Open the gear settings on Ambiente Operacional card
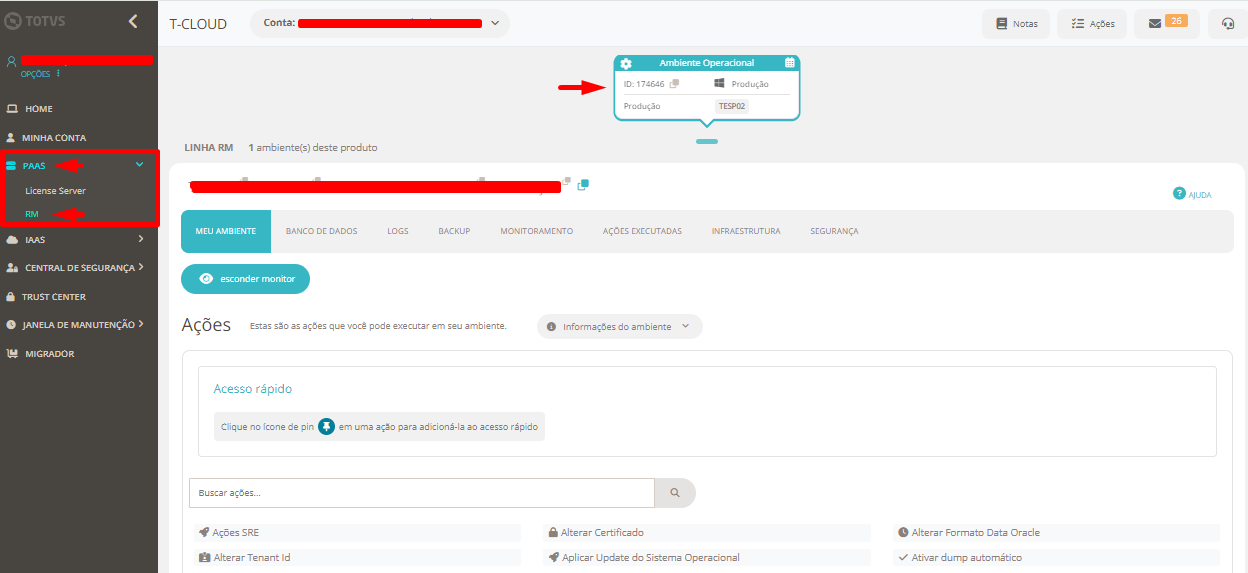This screenshot has width=1248, height=573. 626,63
